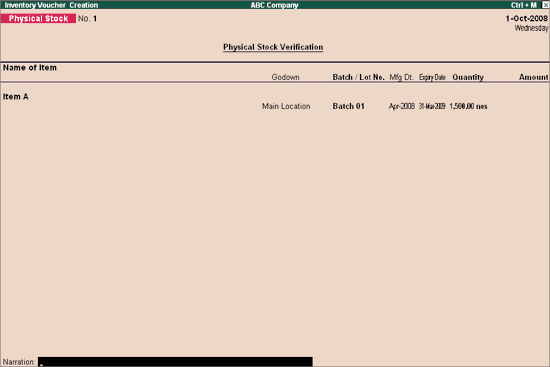Image resolution: width=550 pixels, height=367 pixels.
Task: Click the Amount column header
Action: pyautogui.click(x=533, y=77)
